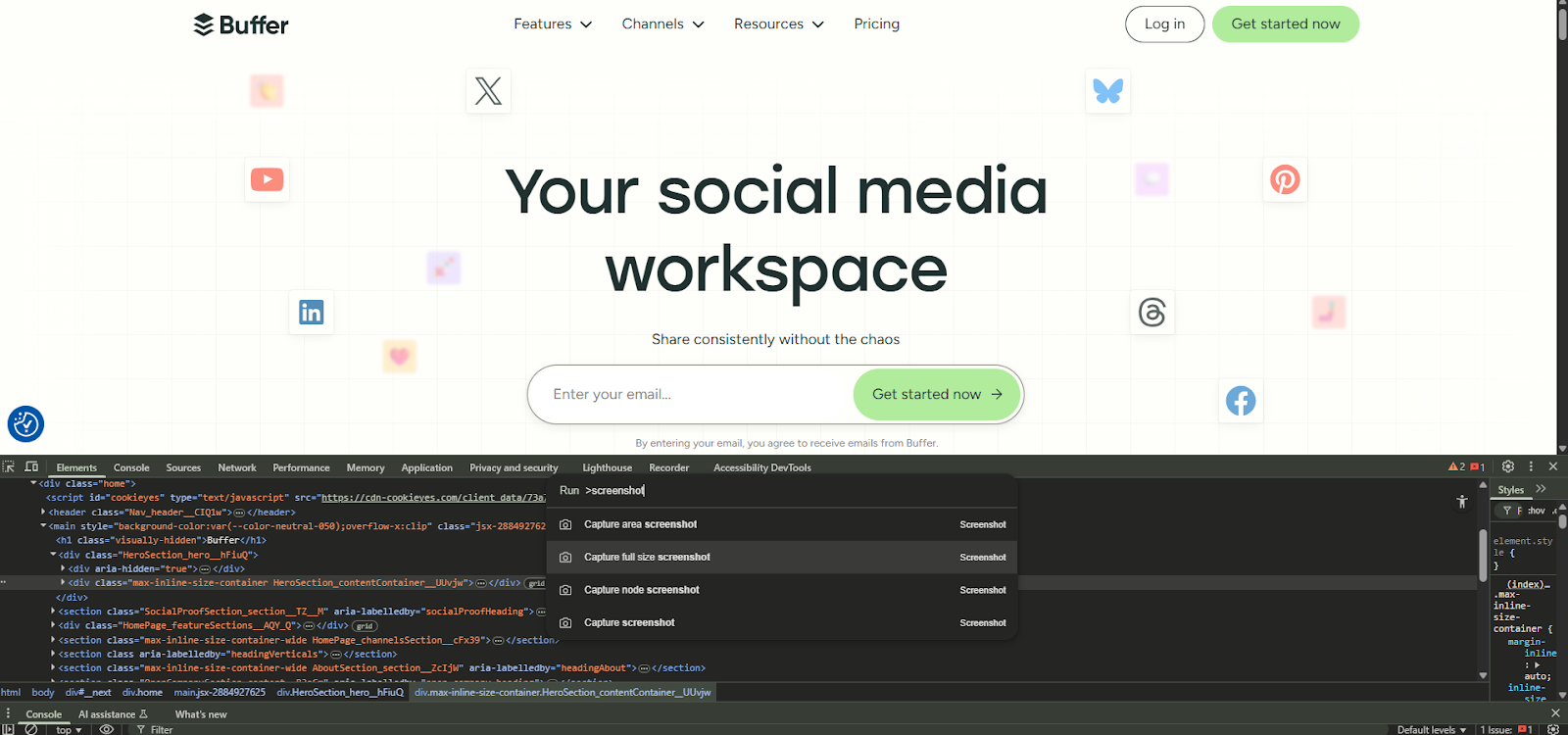Open DevTools settings gear icon

point(1508,466)
